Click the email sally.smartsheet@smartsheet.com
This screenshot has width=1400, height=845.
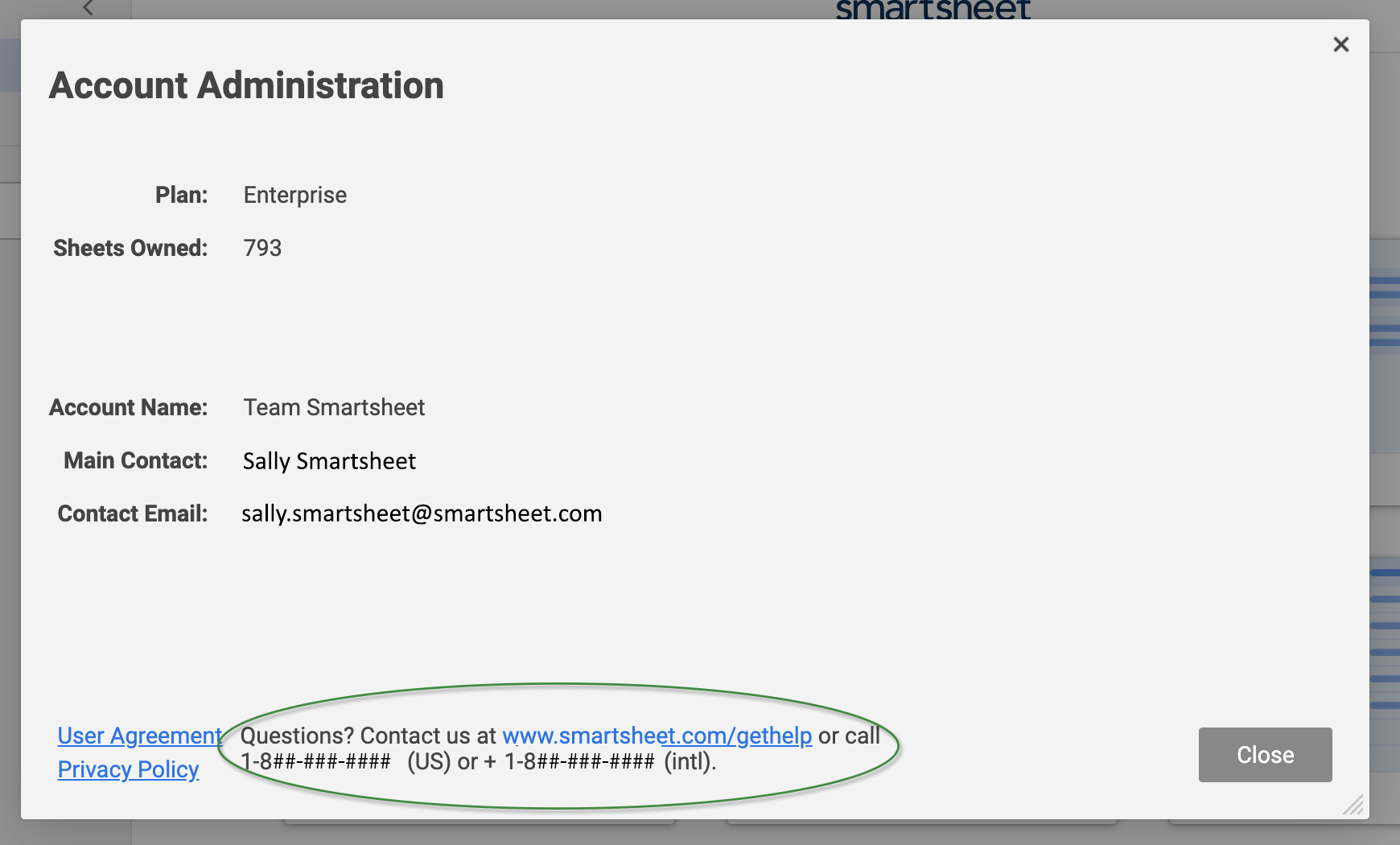422,513
